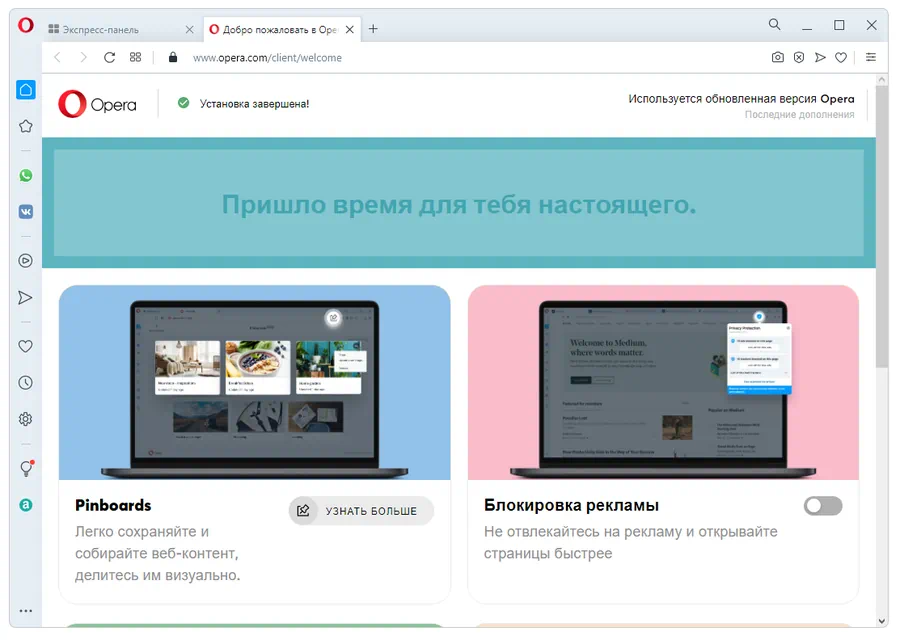This screenshot has width=900, height=640.
Task: Open VK messenger in the sidebar
Action: [x=25, y=211]
